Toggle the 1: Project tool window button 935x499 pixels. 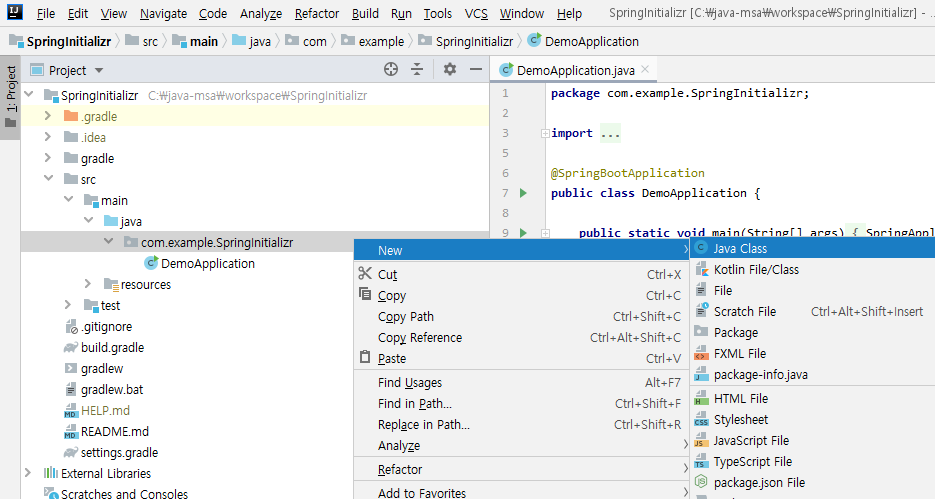[x=11, y=97]
